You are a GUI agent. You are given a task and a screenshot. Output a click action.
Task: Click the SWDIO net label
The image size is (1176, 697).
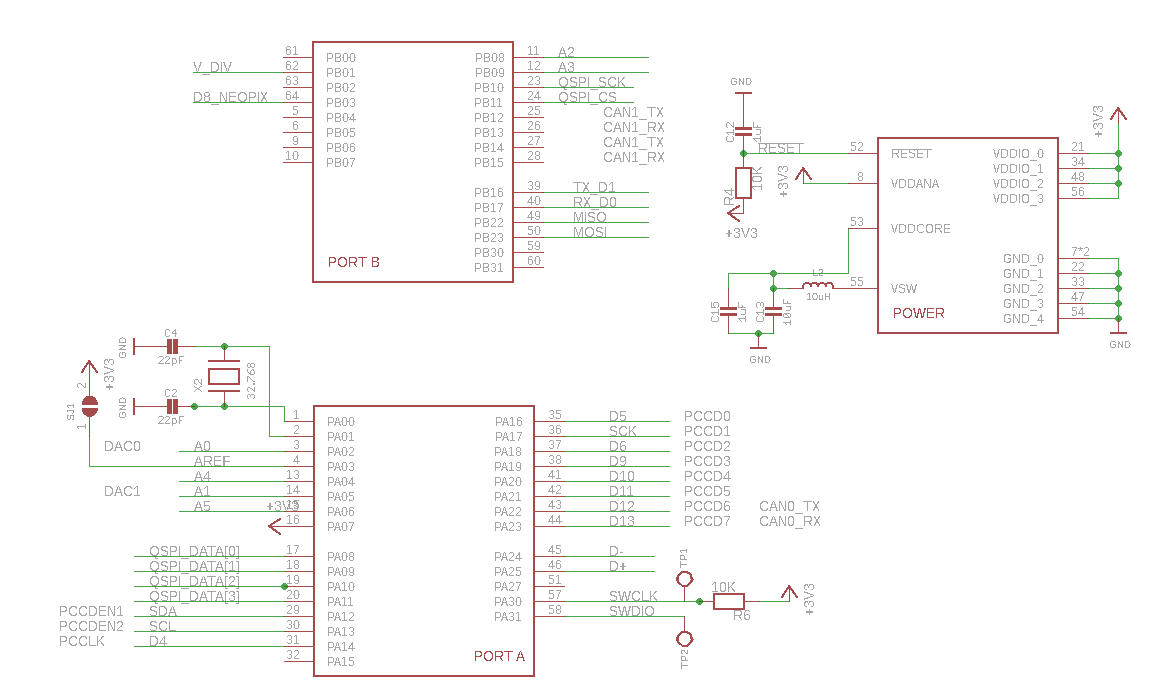pos(634,610)
